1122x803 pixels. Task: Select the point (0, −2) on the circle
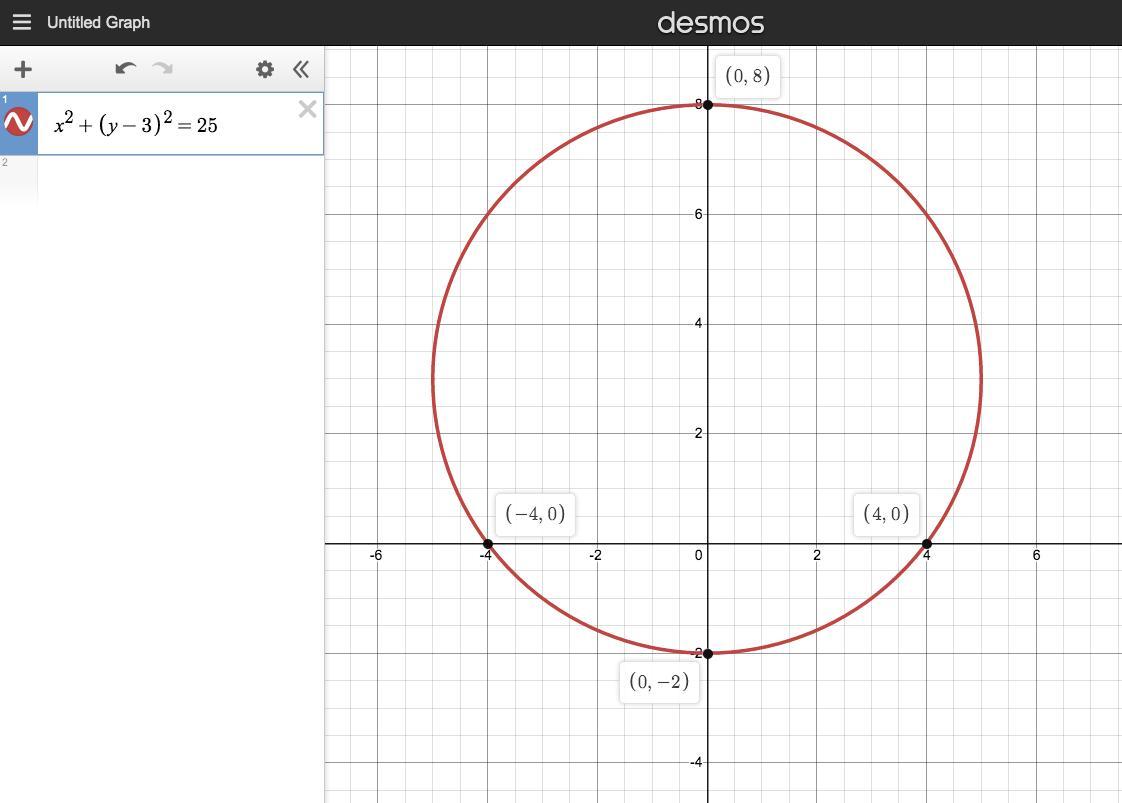point(708,653)
